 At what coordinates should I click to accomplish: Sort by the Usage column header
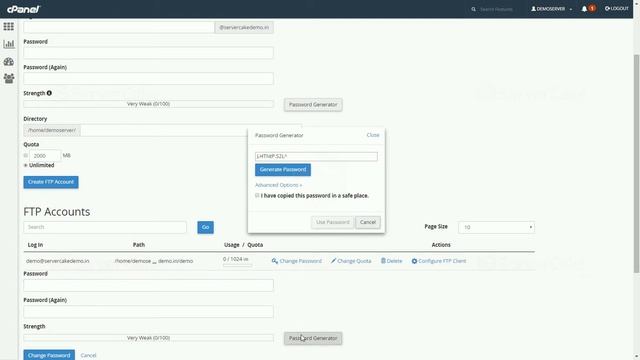[231, 245]
